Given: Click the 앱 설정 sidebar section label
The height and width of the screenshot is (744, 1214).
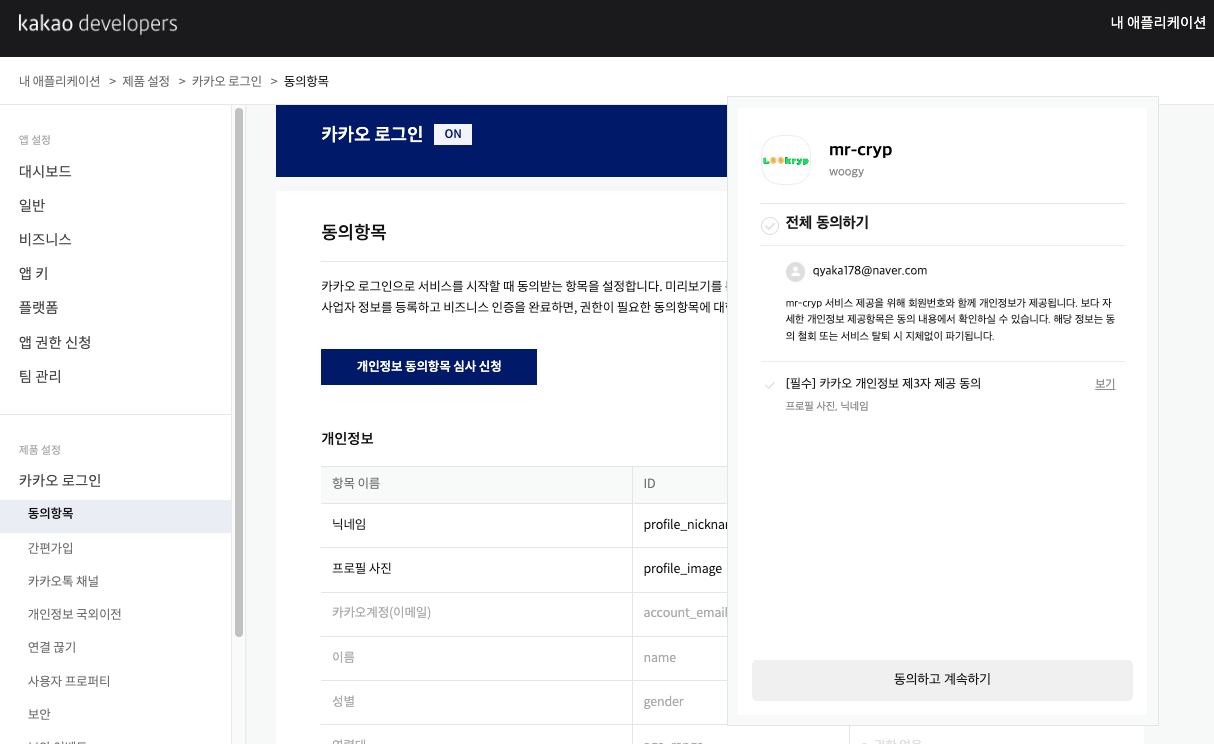Looking at the screenshot, I should (x=35, y=140).
